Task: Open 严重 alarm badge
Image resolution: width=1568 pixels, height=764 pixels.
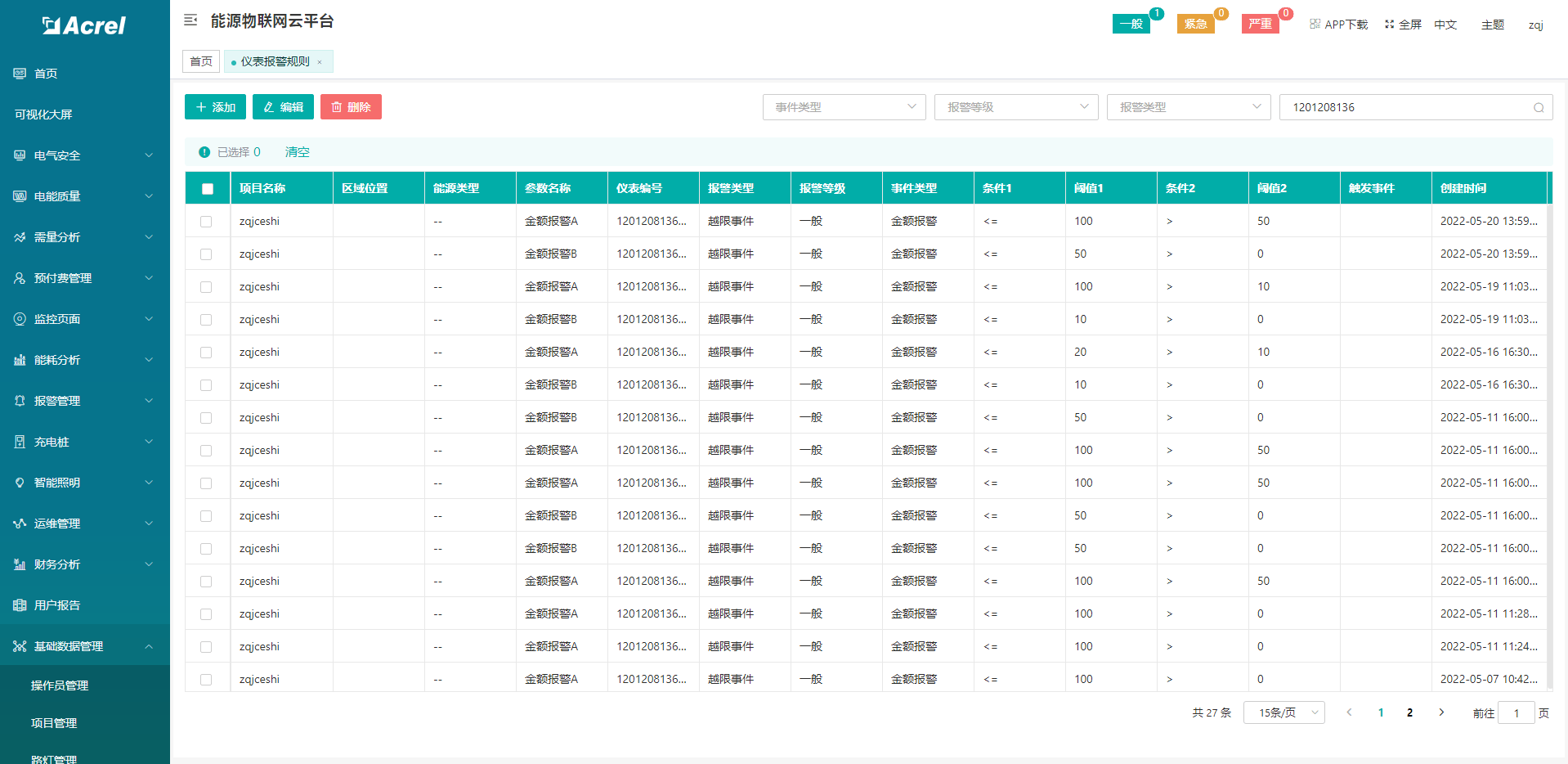Action: click(1260, 24)
